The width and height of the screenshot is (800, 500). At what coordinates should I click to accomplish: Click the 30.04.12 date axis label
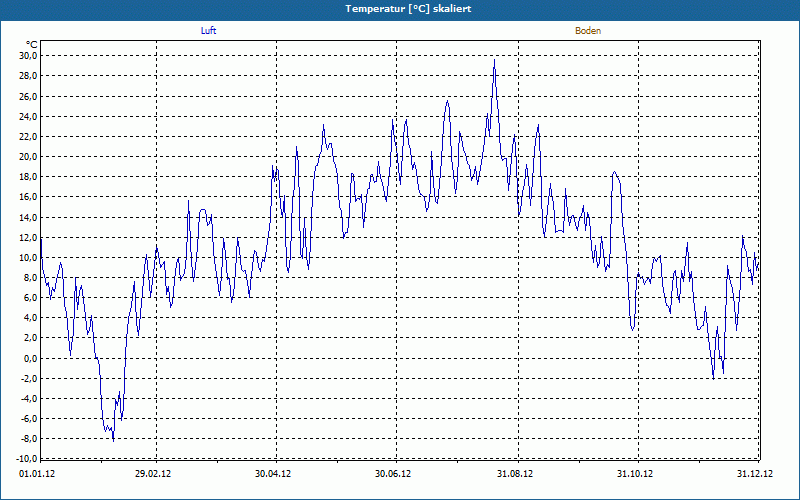click(x=273, y=474)
